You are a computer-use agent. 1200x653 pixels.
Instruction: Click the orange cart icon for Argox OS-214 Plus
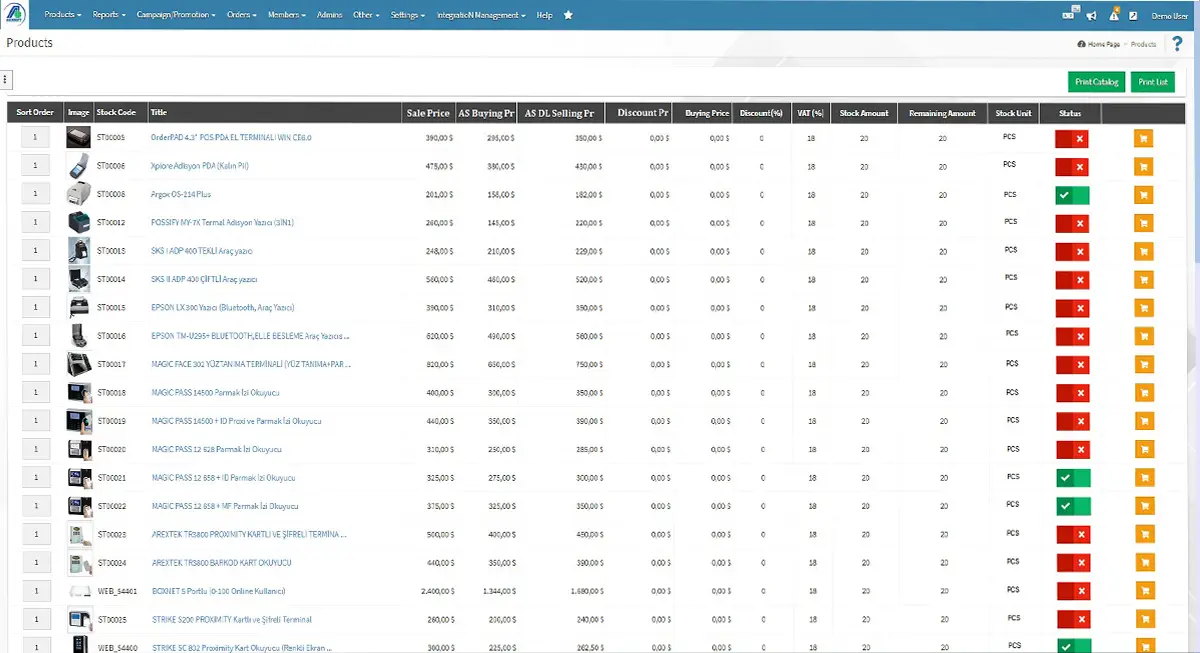1144,195
